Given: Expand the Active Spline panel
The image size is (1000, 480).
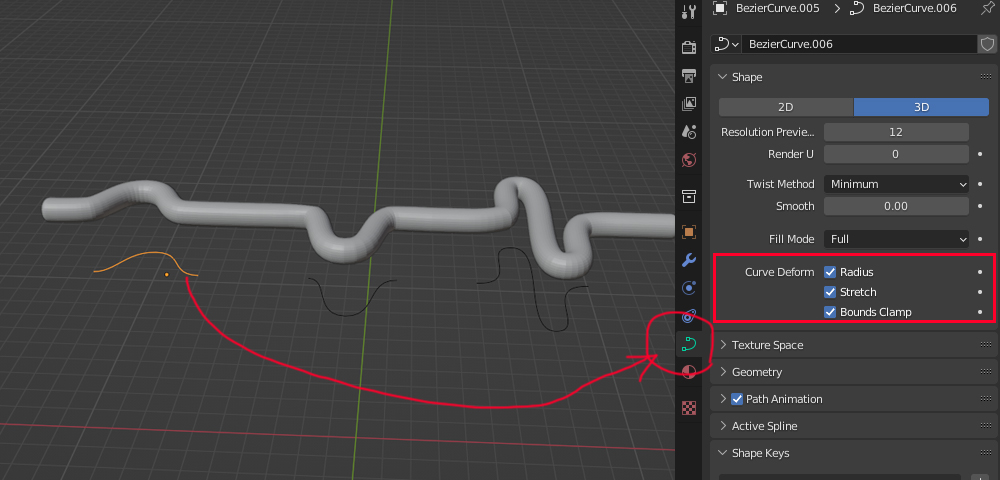Looking at the screenshot, I should pyautogui.click(x=723, y=426).
